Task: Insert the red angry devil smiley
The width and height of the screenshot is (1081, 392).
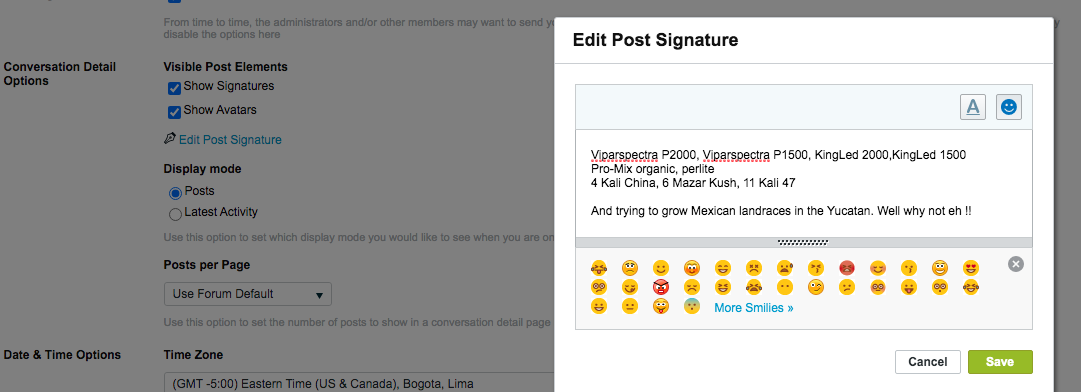Action: tap(660, 287)
